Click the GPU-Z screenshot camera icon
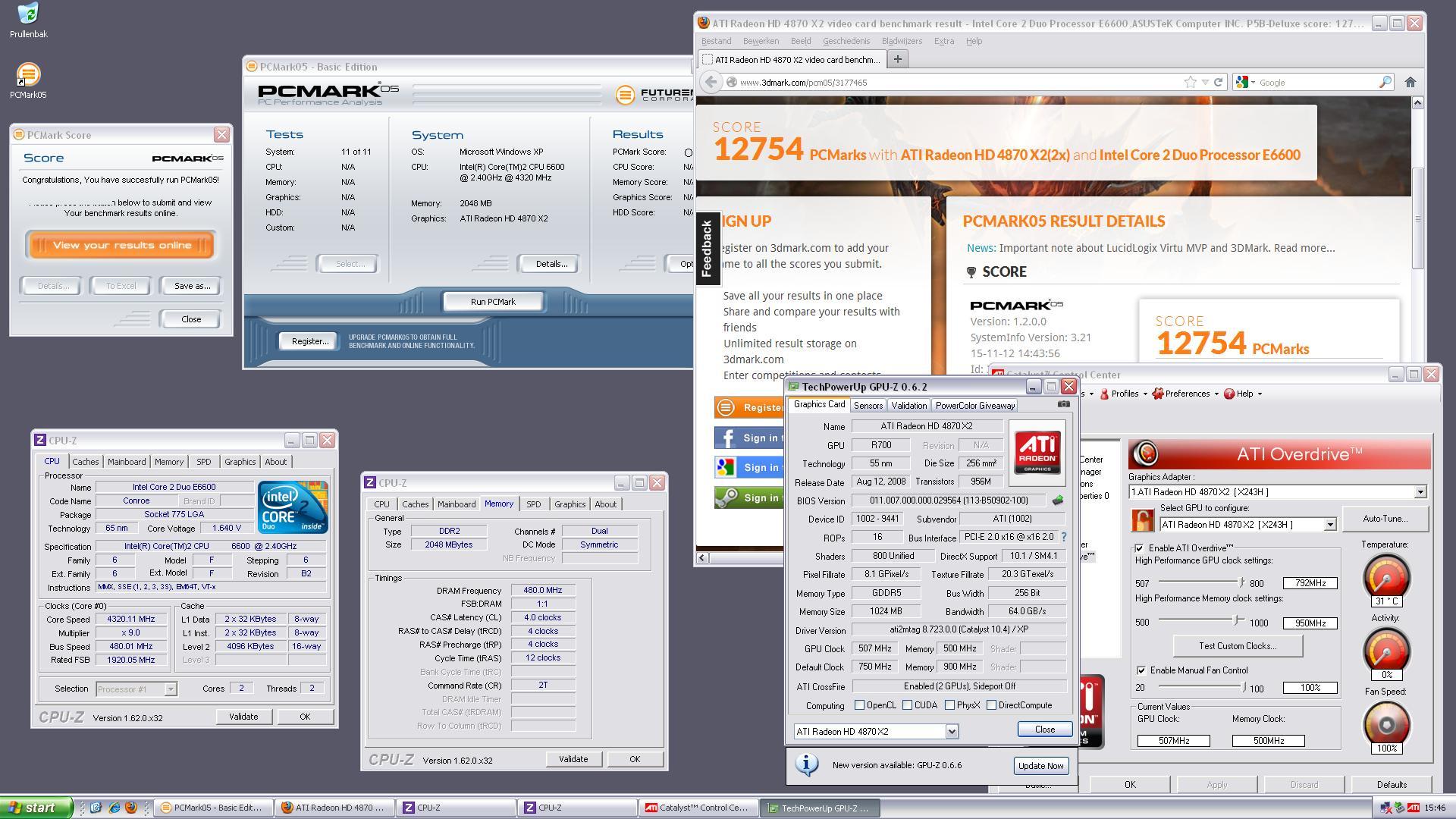Image resolution: width=1456 pixels, height=819 pixels. tap(1063, 404)
